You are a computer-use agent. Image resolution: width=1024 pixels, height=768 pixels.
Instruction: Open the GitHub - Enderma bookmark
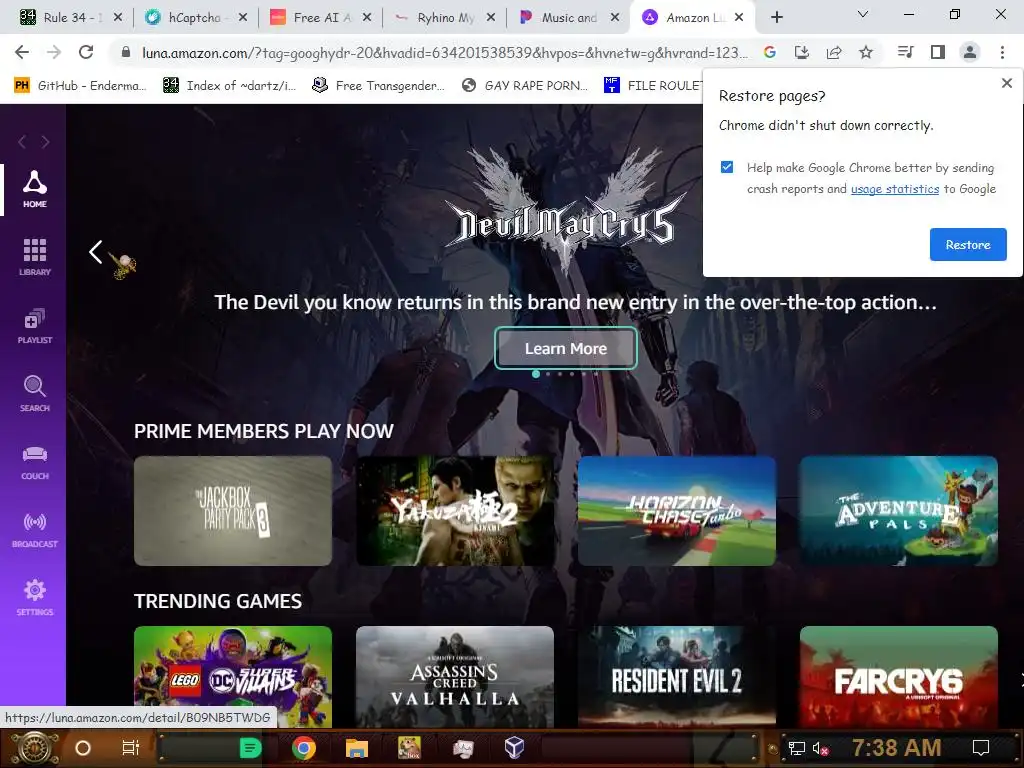coord(80,85)
